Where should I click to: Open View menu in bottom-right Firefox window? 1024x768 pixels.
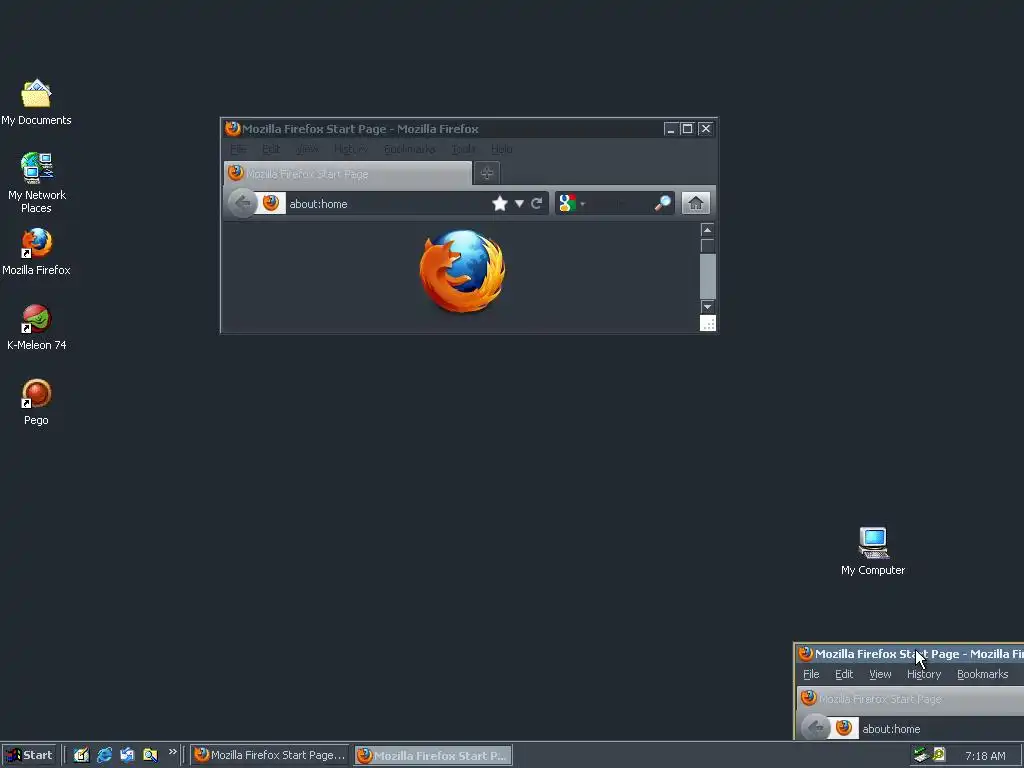coord(880,674)
